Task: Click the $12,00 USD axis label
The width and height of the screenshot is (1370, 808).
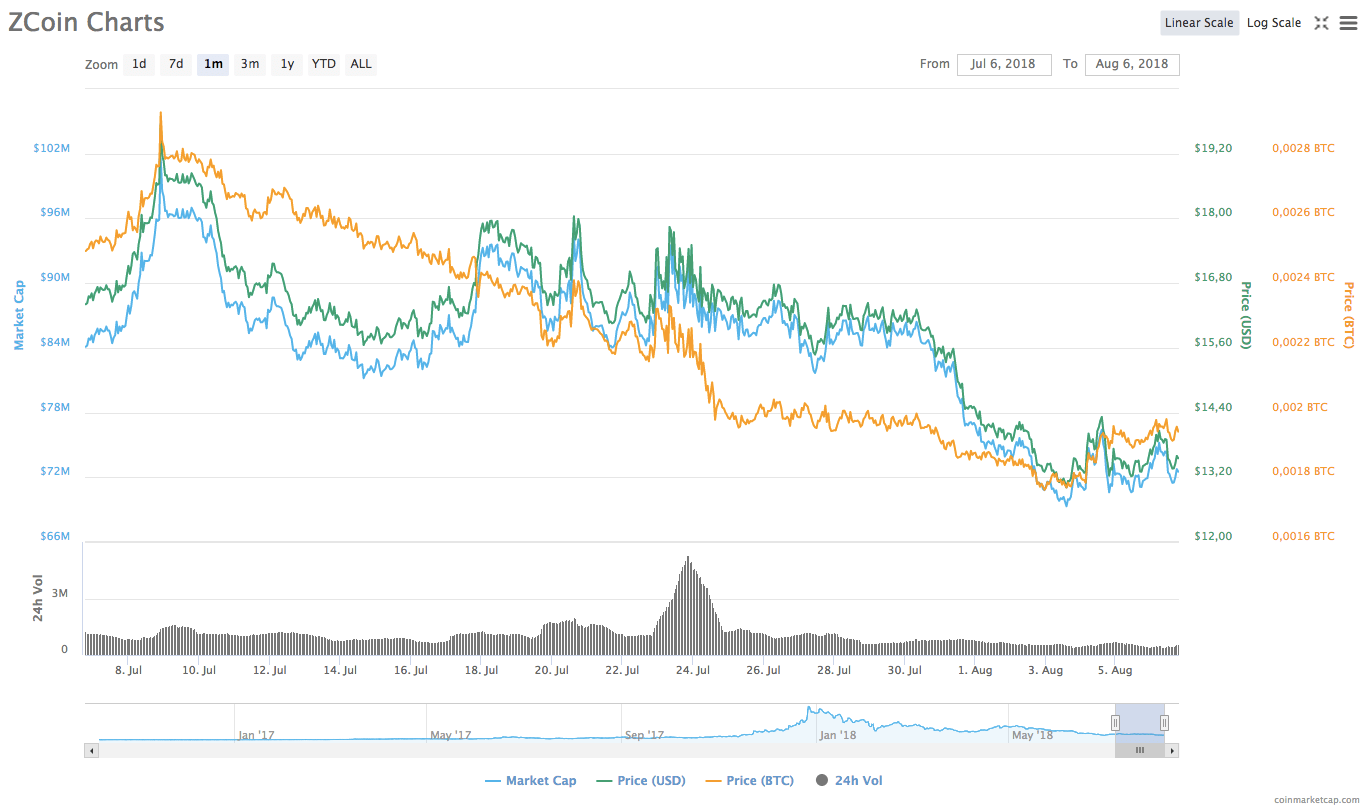Action: point(1213,536)
